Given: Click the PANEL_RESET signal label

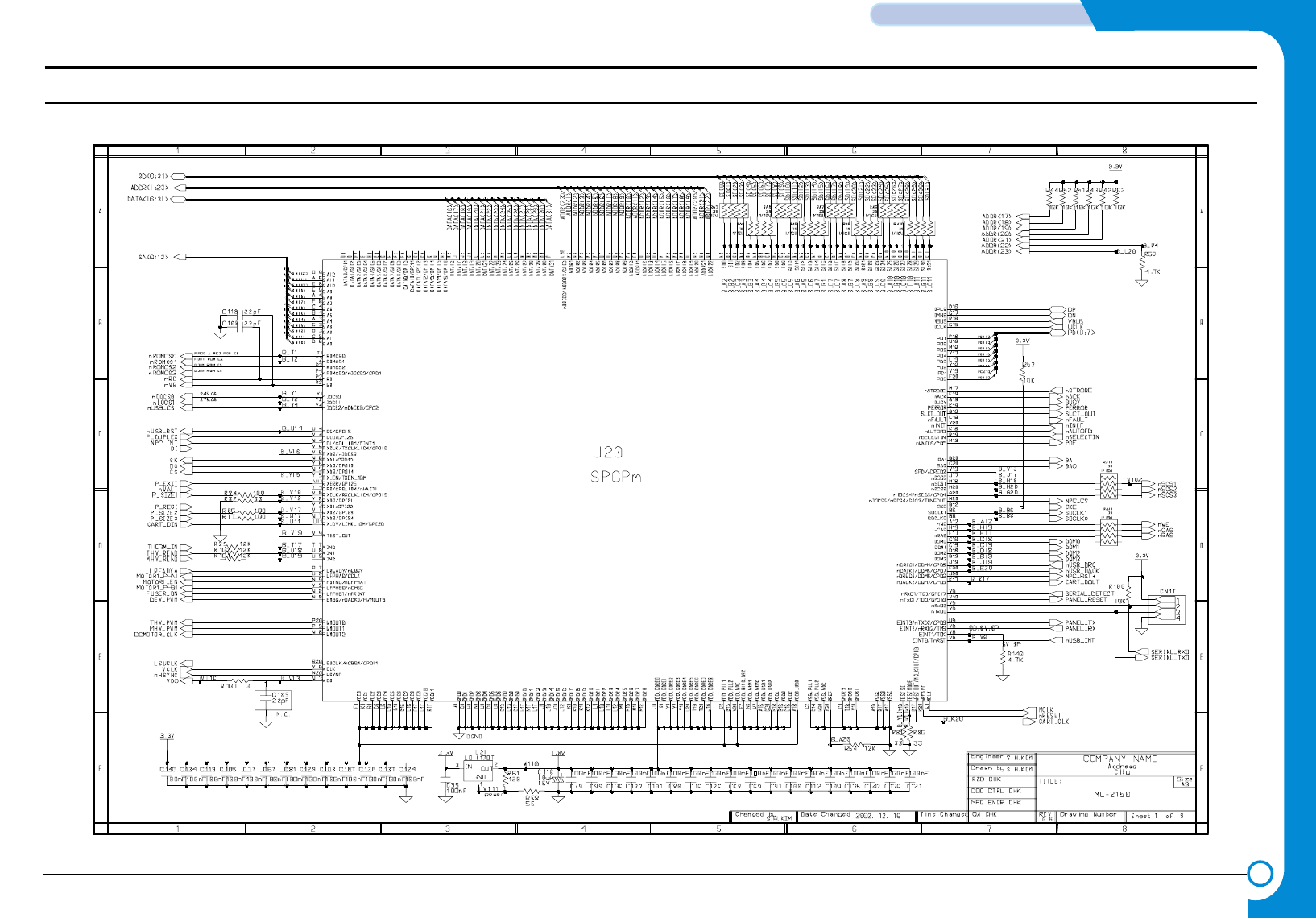Looking at the screenshot, I should coord(1087,599).
